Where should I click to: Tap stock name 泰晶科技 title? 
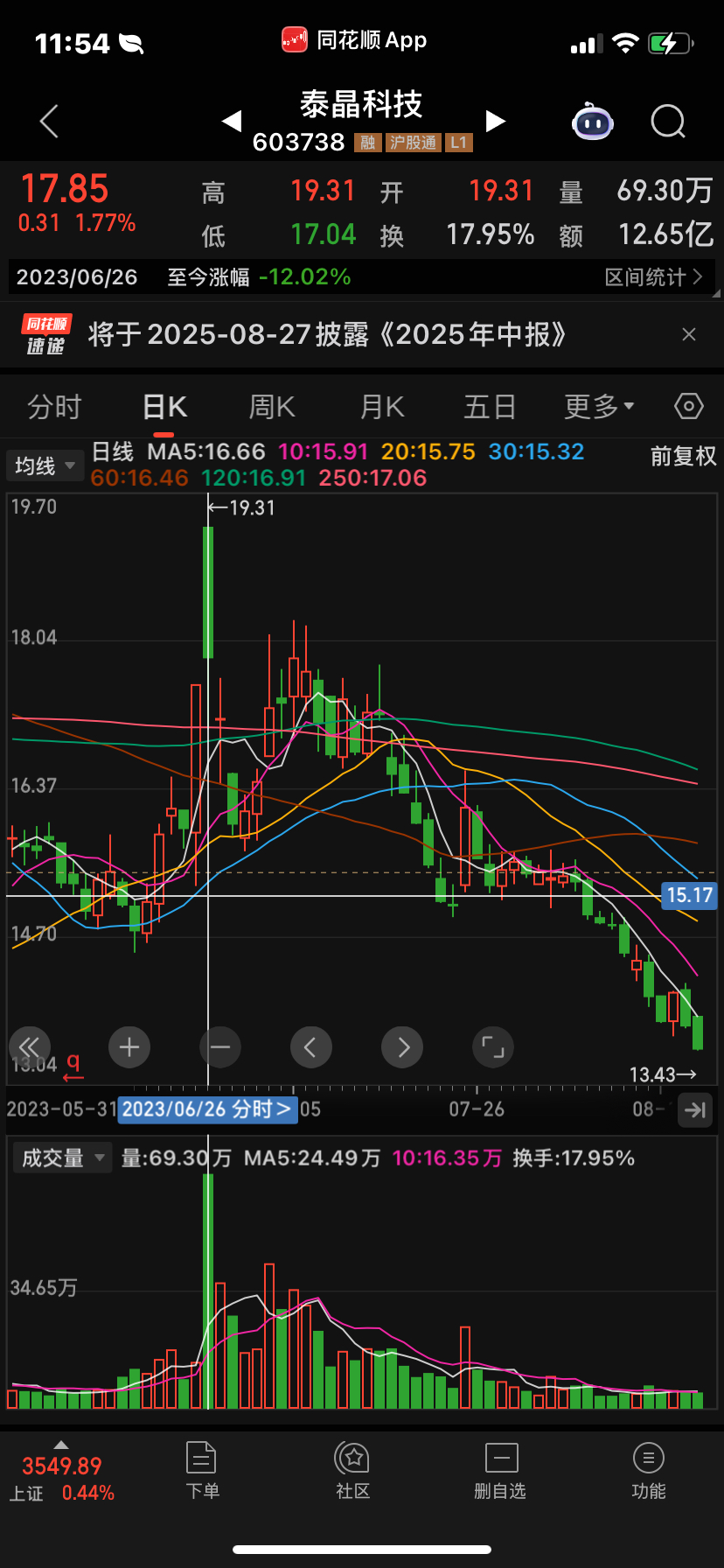pos(361,104)
